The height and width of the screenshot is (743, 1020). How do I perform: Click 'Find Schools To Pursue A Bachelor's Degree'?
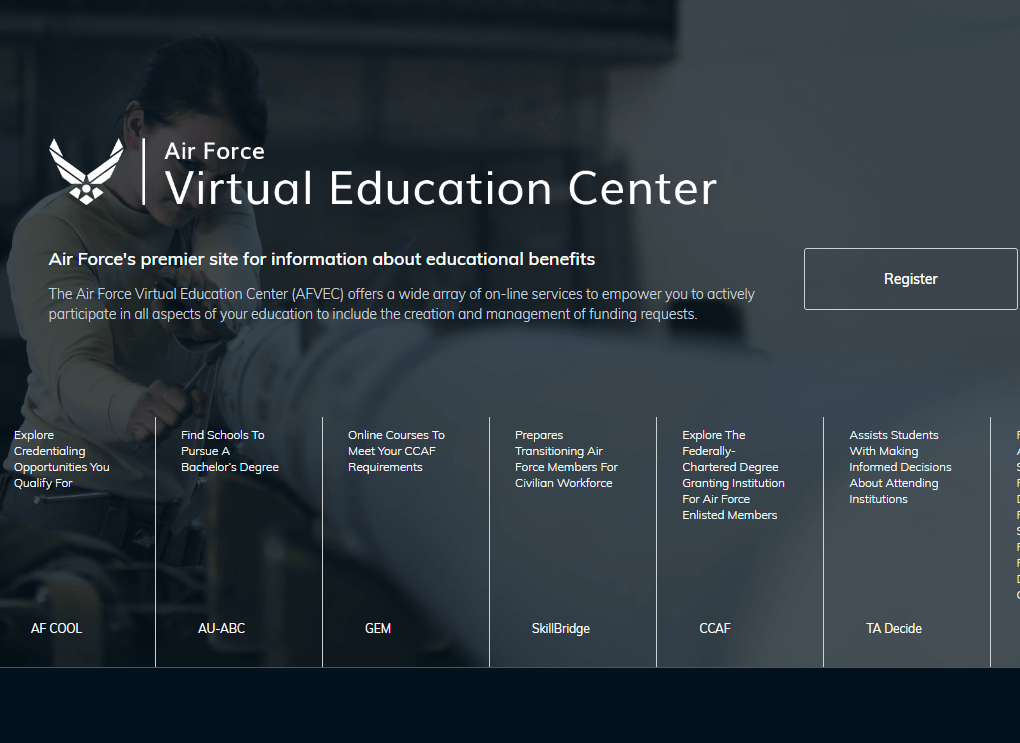[x=230, y=451]
